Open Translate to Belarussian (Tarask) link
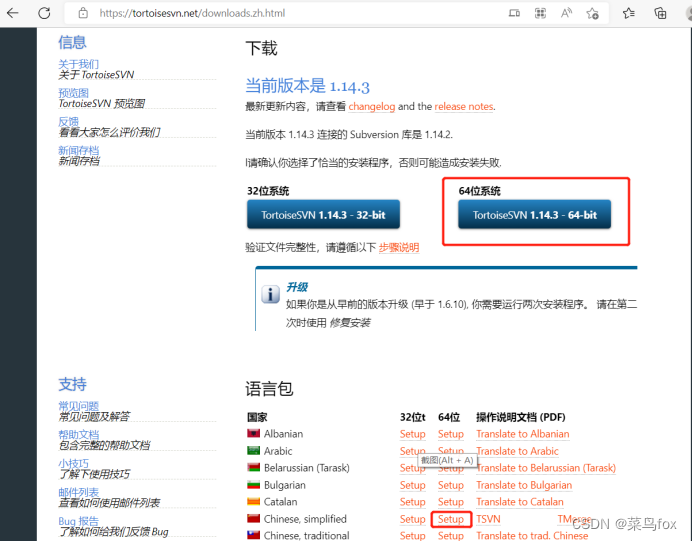 coord(546,468)
